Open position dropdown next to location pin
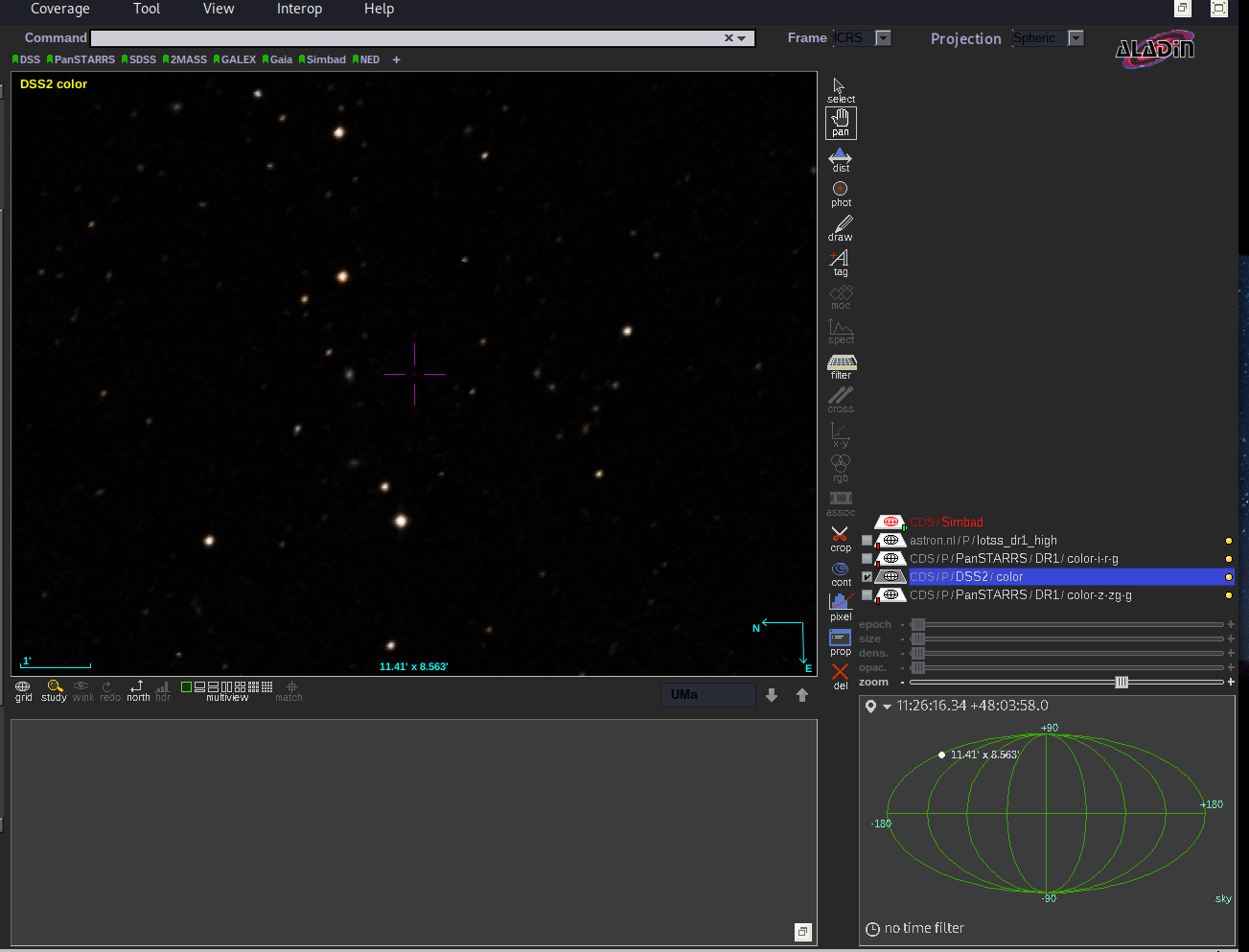The image size is (1249, 952). click(x=887, y=708)
